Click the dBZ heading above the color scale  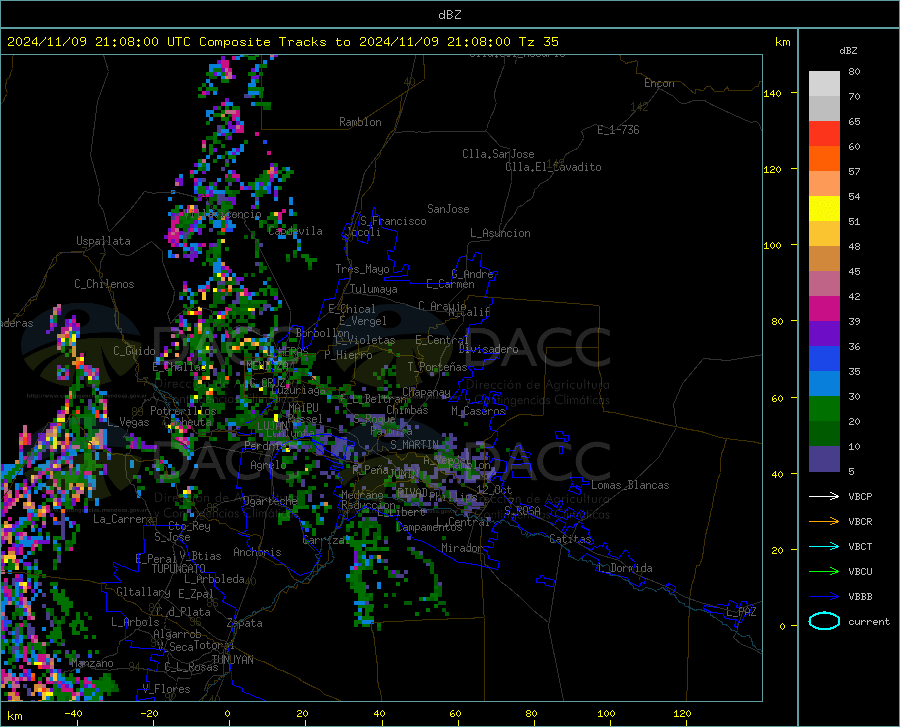pyautogui.click(x=848, y=50)
